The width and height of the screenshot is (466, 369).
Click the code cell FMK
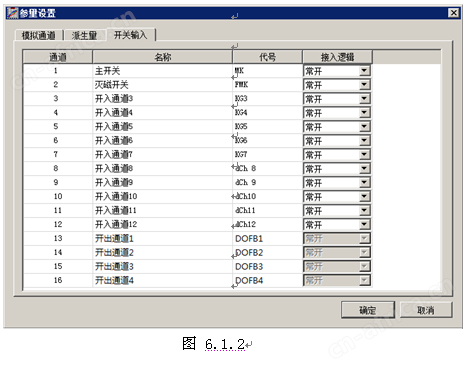(268, 85)
